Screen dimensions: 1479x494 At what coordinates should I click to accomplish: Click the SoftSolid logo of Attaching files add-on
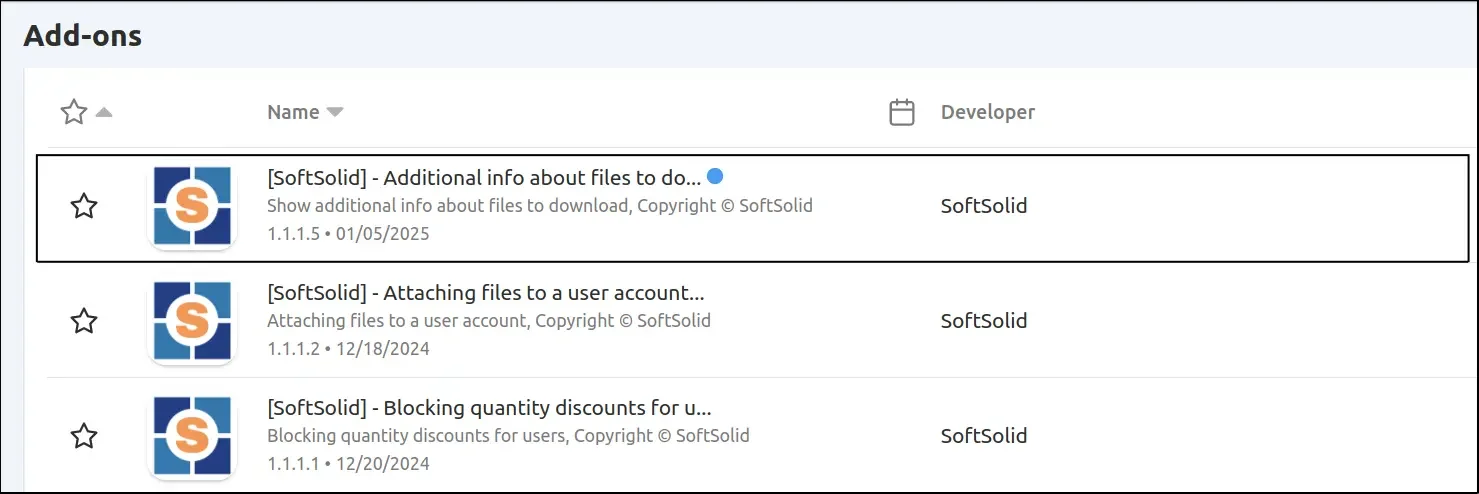(x=191, y=321)
